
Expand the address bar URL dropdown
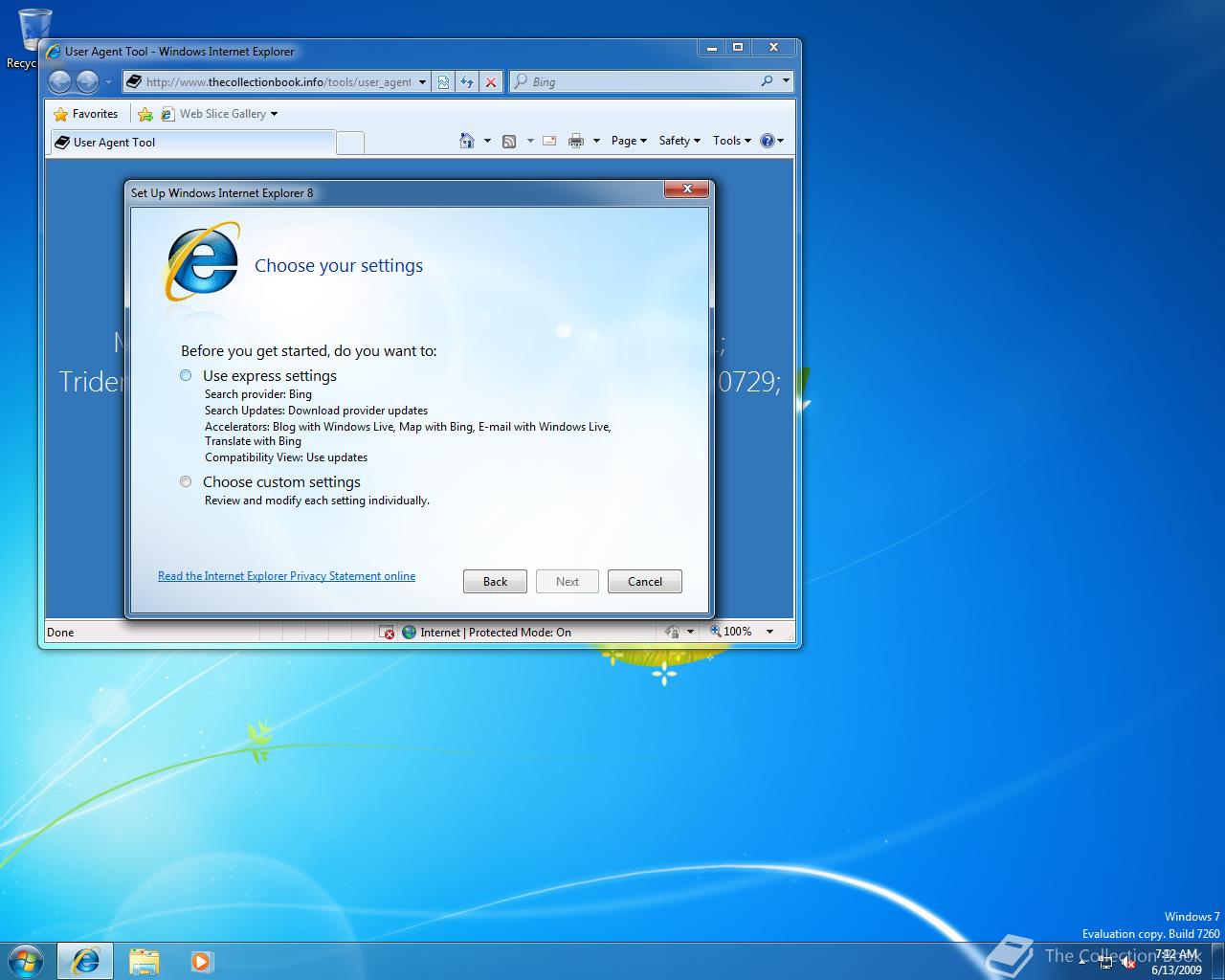(422, 82)
